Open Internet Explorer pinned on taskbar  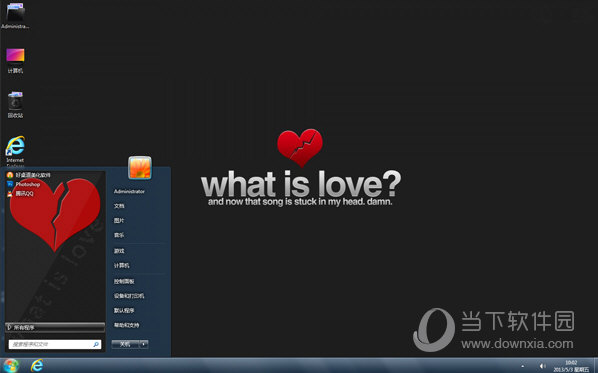[x=37, y=365]
